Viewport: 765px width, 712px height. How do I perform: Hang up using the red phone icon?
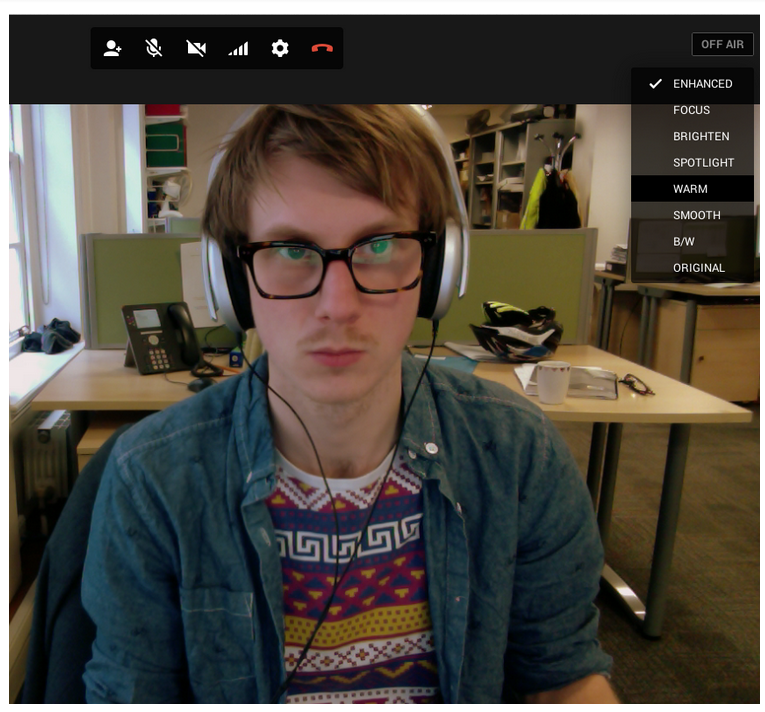pos(322,48)
